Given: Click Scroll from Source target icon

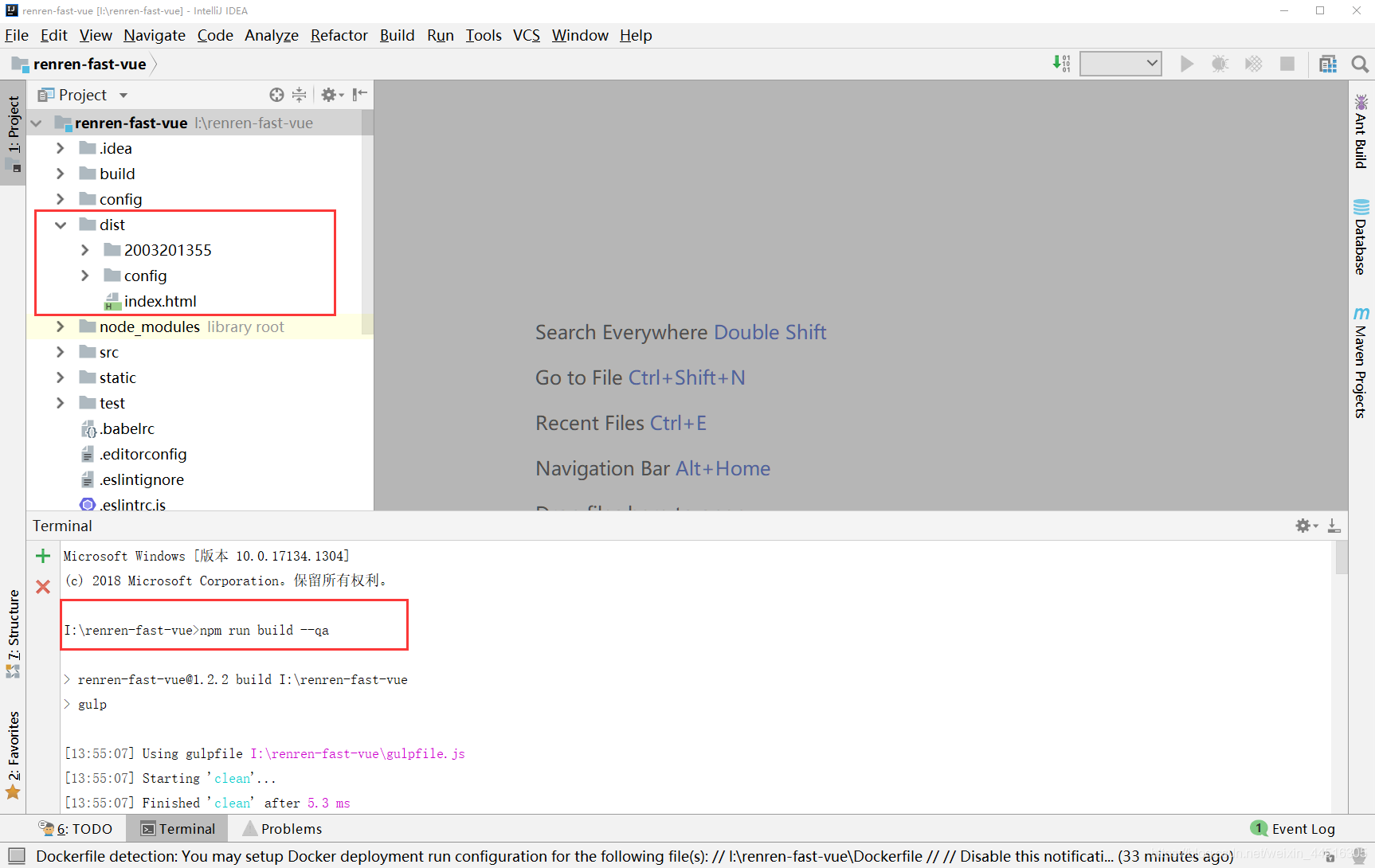Looking at the screenshot, I should point(276,95).
